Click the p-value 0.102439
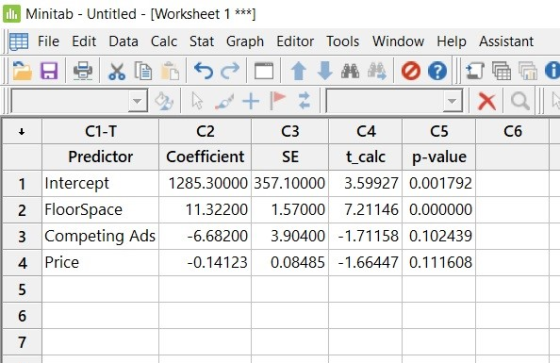Image resolution: width=560 pixels, height=363 pixels. coord(439,236)
